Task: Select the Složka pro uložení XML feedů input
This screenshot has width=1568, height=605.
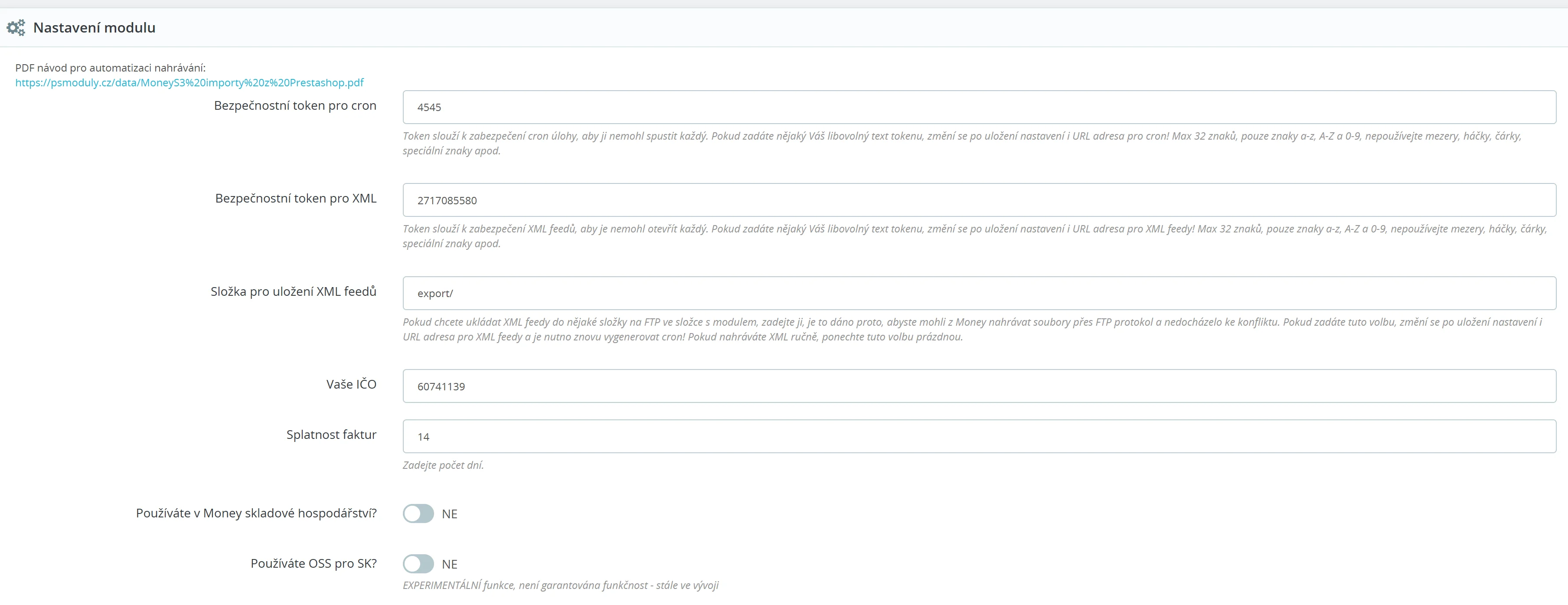Action: [x=979, y=293]
